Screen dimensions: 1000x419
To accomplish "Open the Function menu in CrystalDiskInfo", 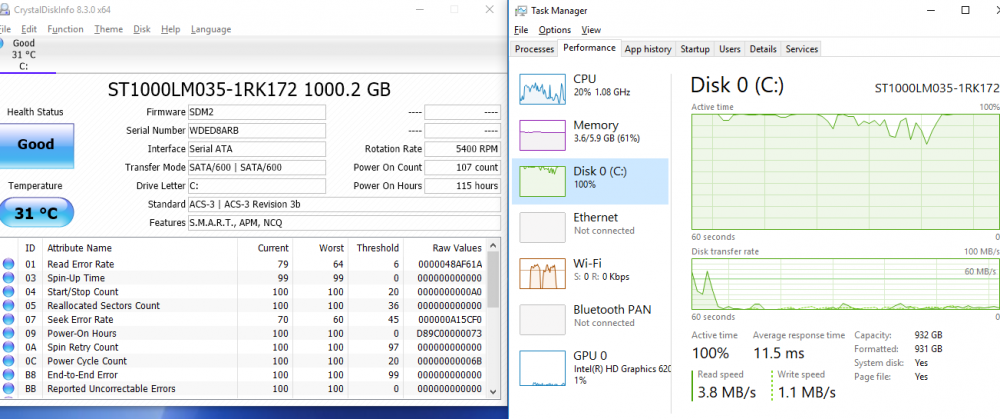I will pos(65,29).
